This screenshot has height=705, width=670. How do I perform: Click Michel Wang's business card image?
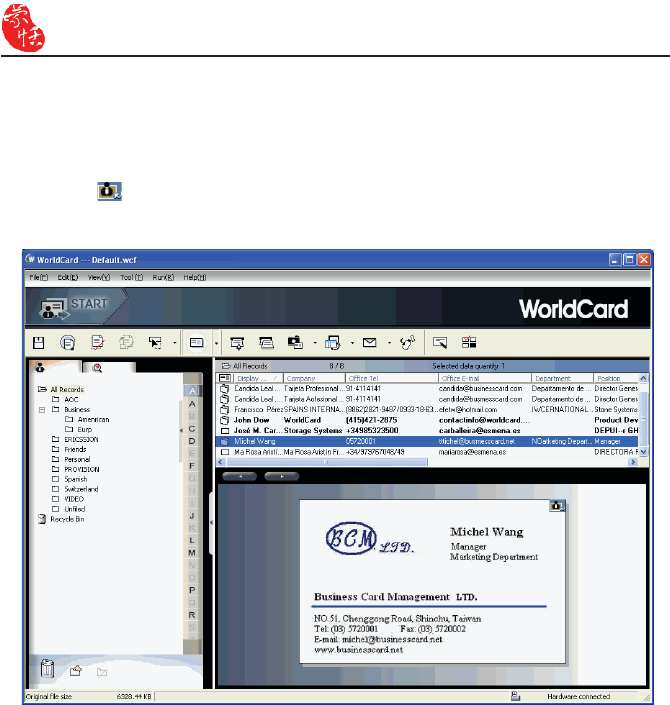coord(432,581)
